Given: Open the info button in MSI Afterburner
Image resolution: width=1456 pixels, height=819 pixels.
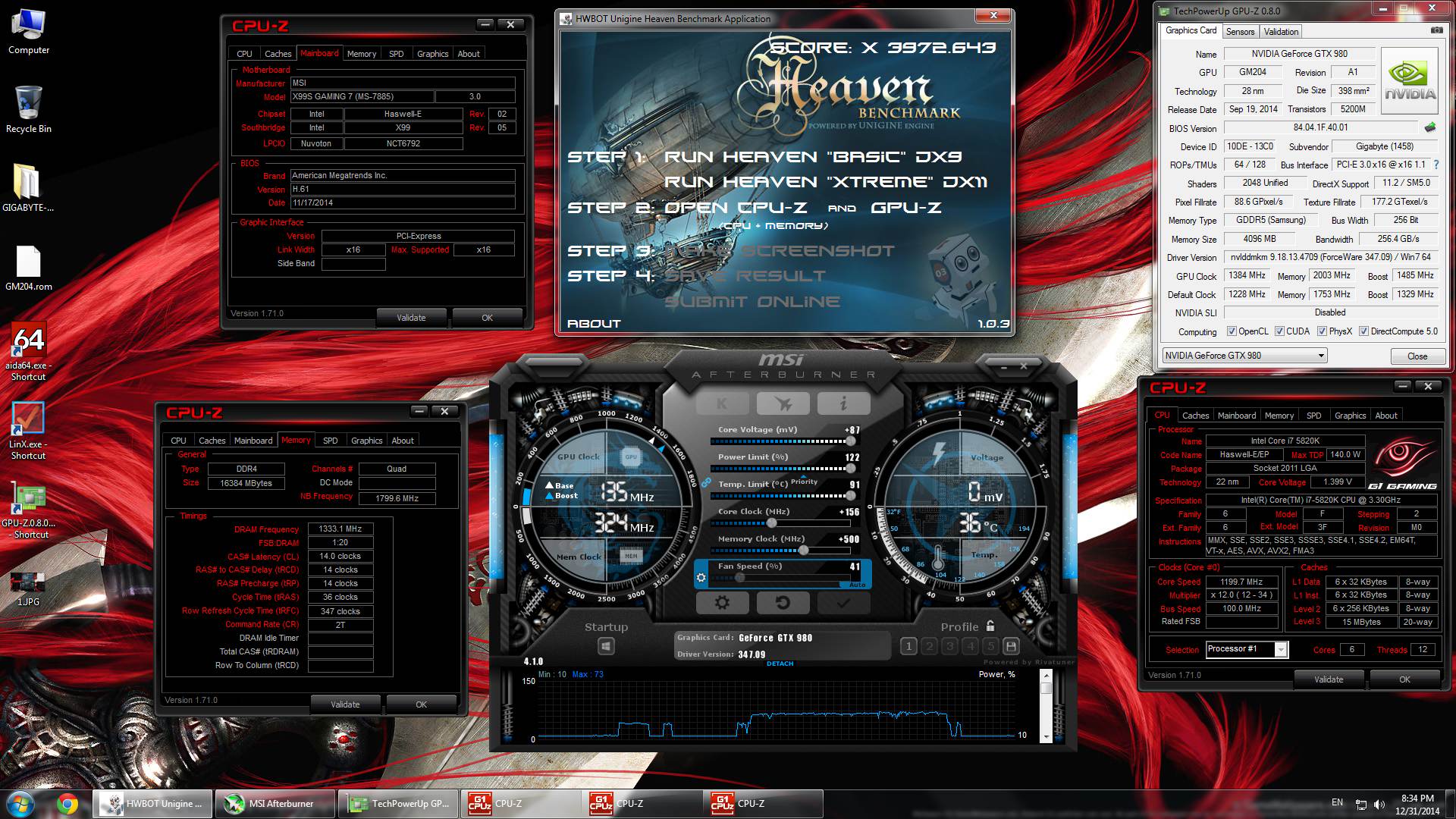Looking at the screenshot, I should 843,404.
